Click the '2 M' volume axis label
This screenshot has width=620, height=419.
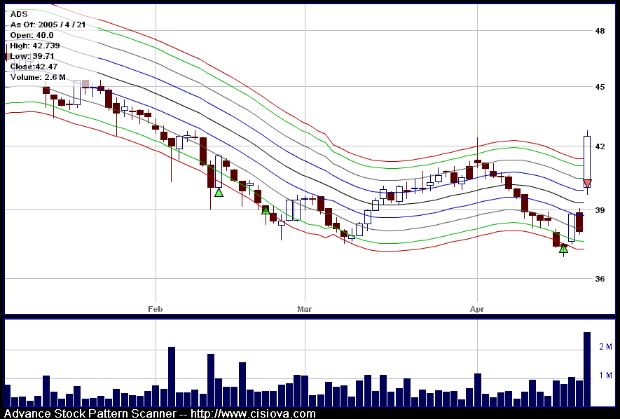pos(606,347)
